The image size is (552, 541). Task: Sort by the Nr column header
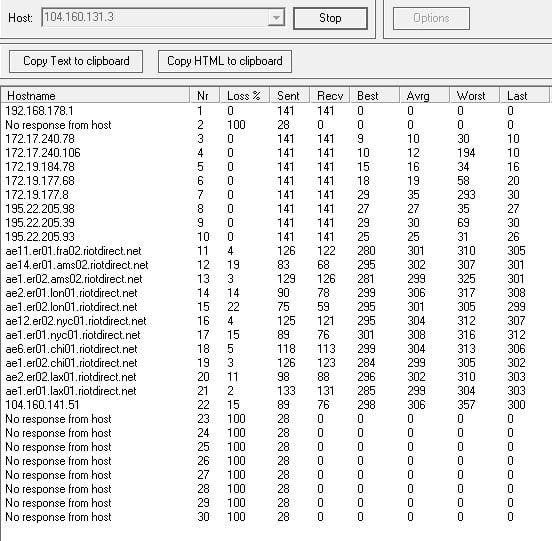tap(205, 96)
